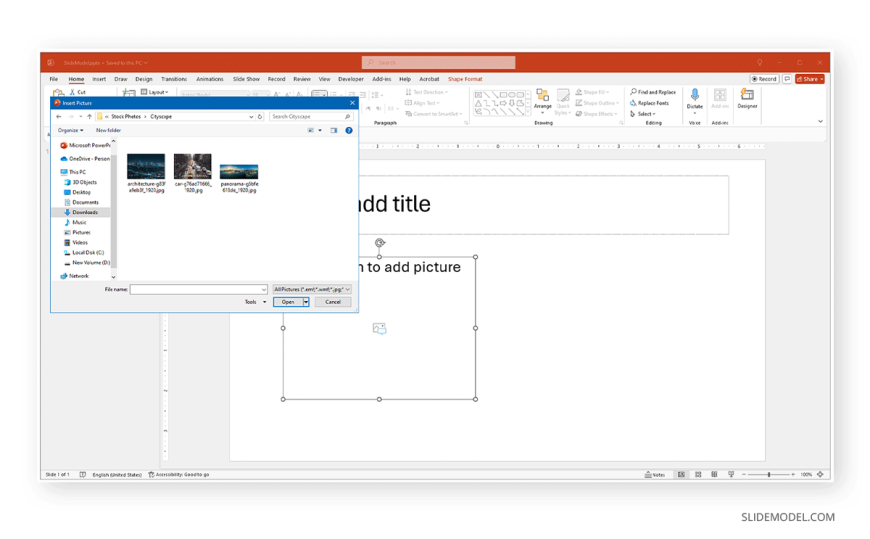Cancel the Insert Picture dialog

tap(333, 302)
